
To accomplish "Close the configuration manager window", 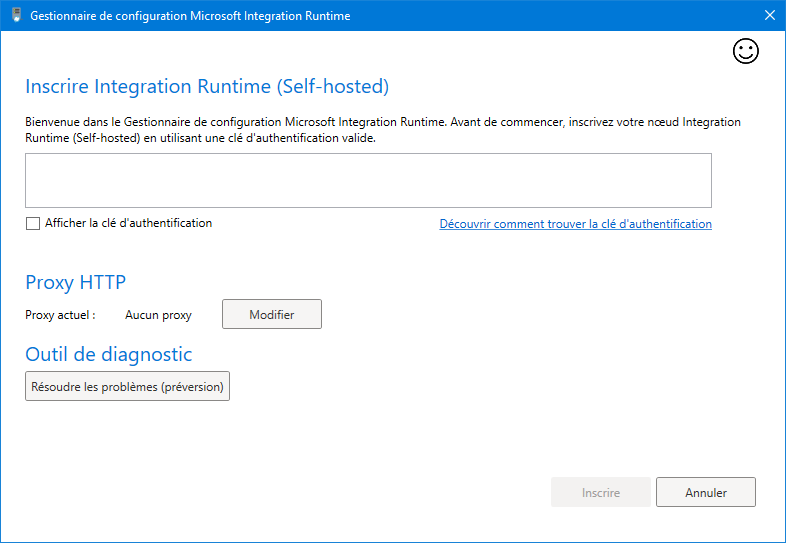I will [x=770, y=15].
